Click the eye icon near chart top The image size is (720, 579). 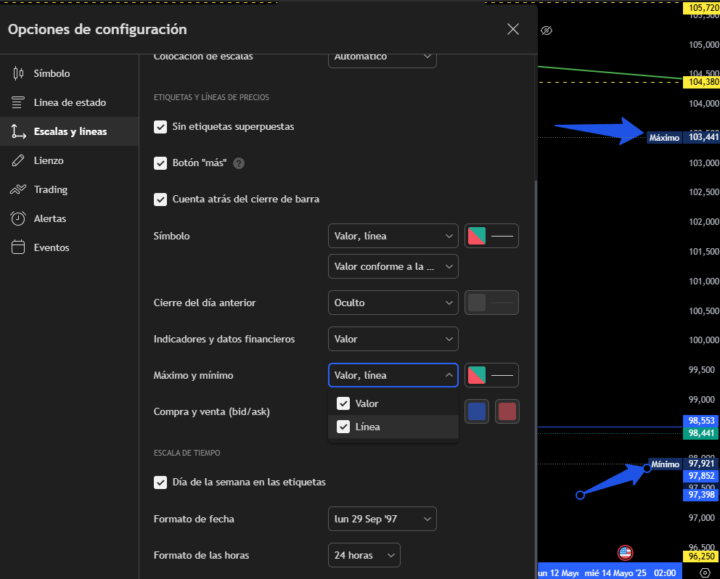[547, 31]
